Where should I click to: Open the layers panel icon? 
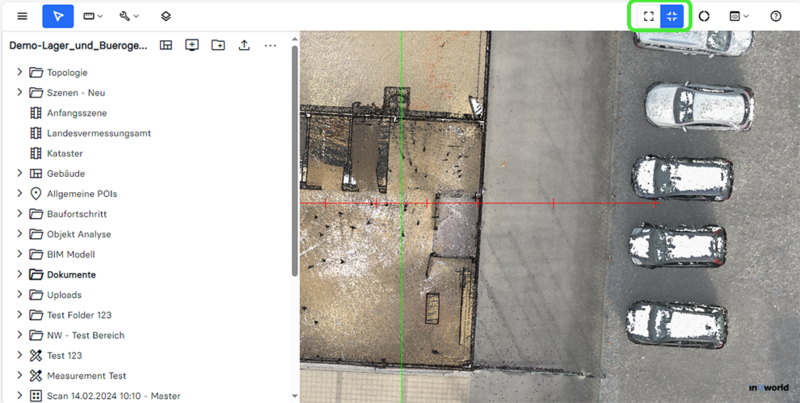tap(166, 16)
